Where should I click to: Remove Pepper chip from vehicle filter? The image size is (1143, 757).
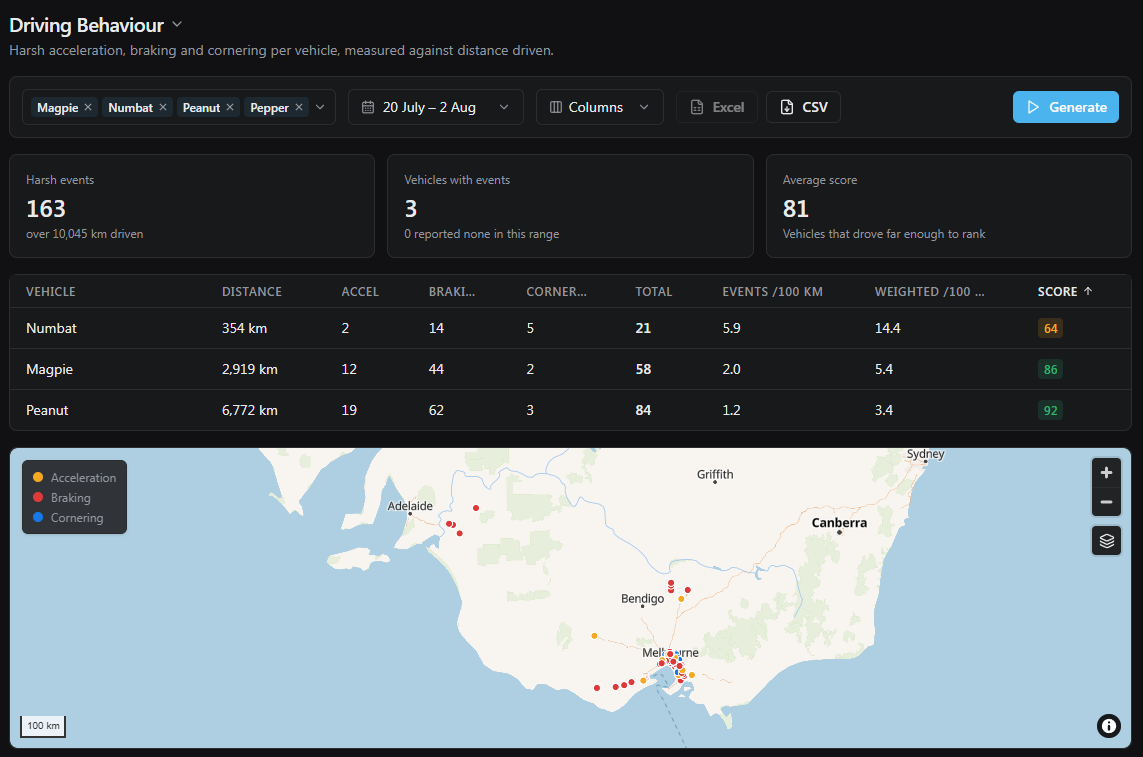(299, 107)
